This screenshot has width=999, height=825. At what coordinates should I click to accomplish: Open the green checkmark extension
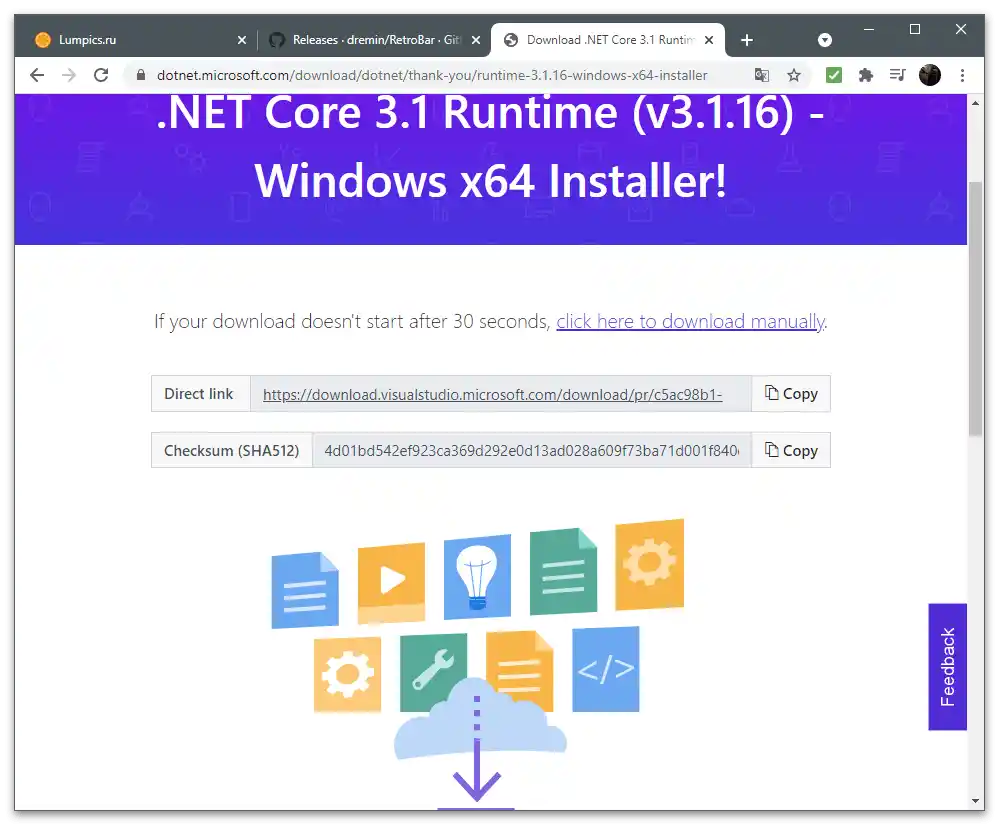[833, 75]
